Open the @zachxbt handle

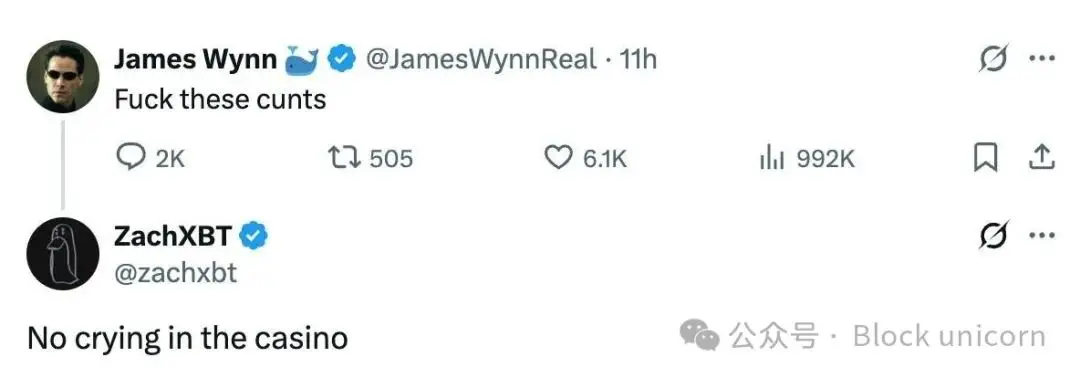point(175,273)
